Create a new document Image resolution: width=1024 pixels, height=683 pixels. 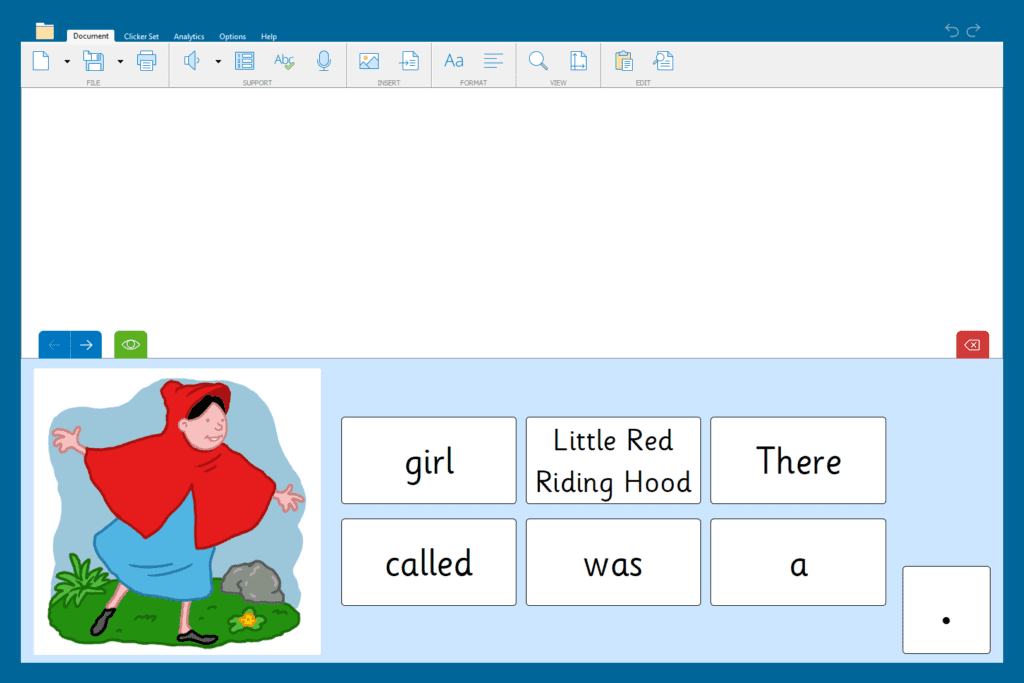point(41,61)
